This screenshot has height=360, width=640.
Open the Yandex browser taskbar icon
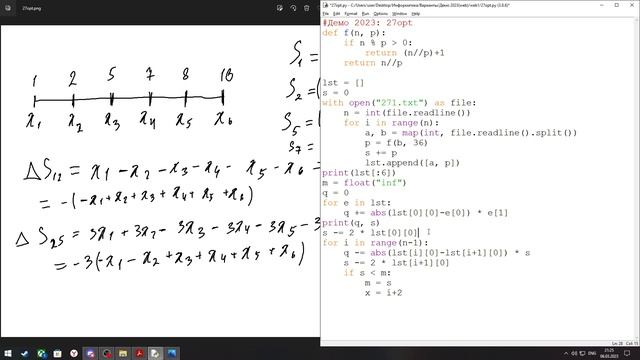(74, 353)
